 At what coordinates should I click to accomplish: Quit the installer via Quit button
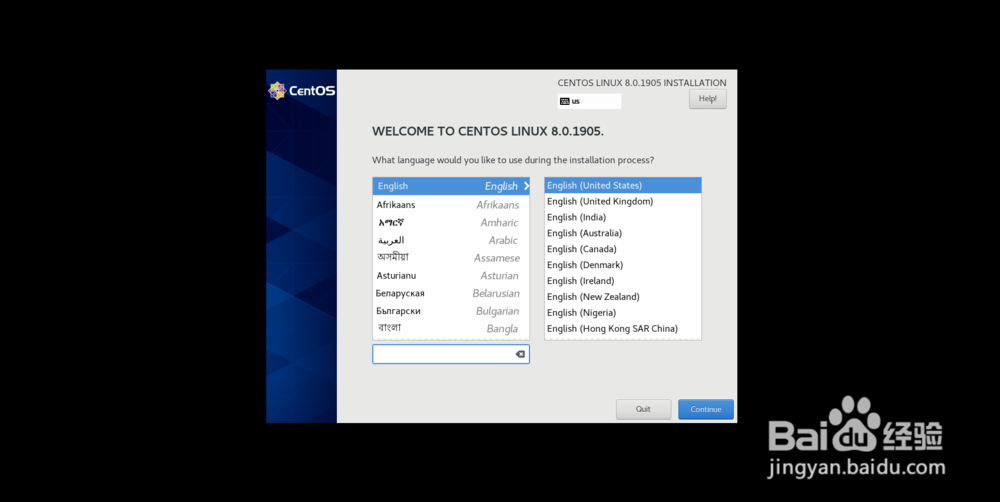tap(643, 410)
